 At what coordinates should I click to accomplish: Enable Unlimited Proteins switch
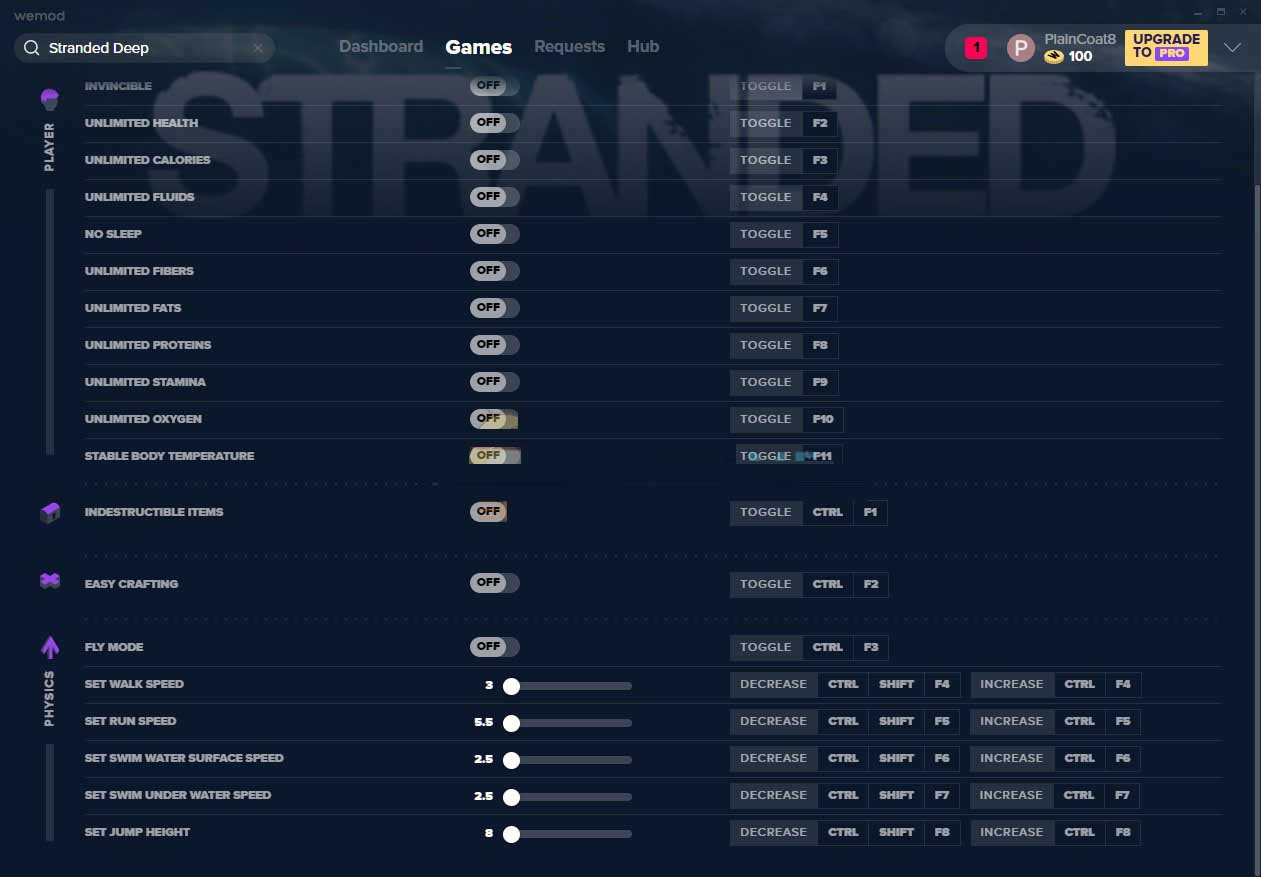coord(495,345)
